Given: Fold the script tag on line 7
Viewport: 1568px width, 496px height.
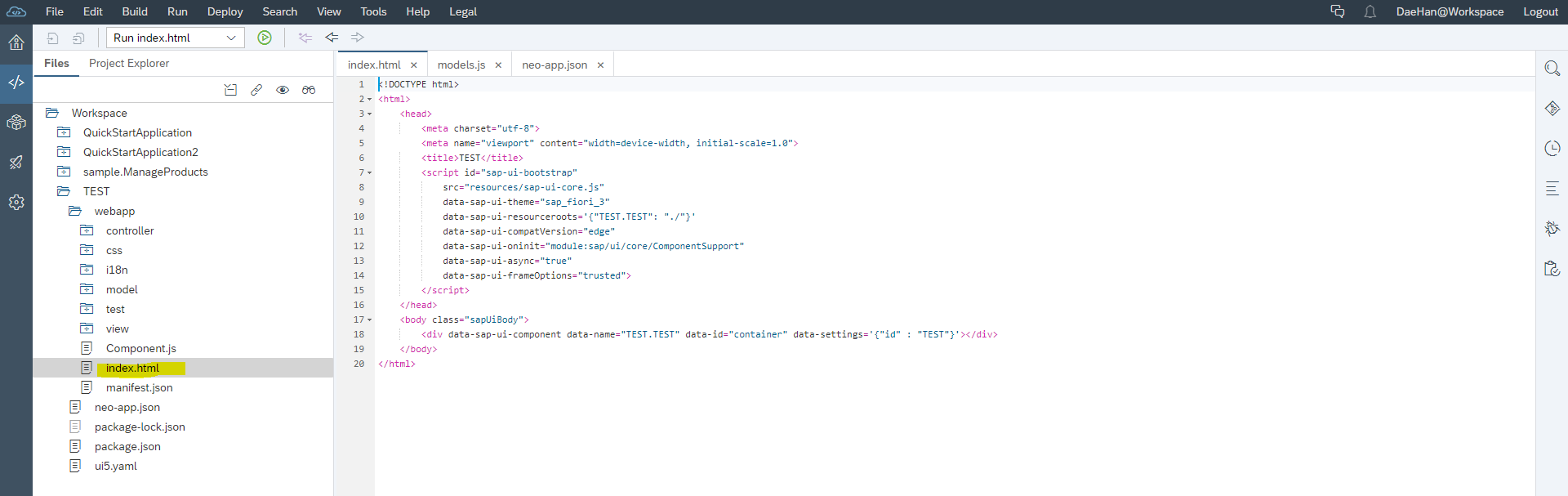Looking at the screenshot, I should [x=370, y=173].
